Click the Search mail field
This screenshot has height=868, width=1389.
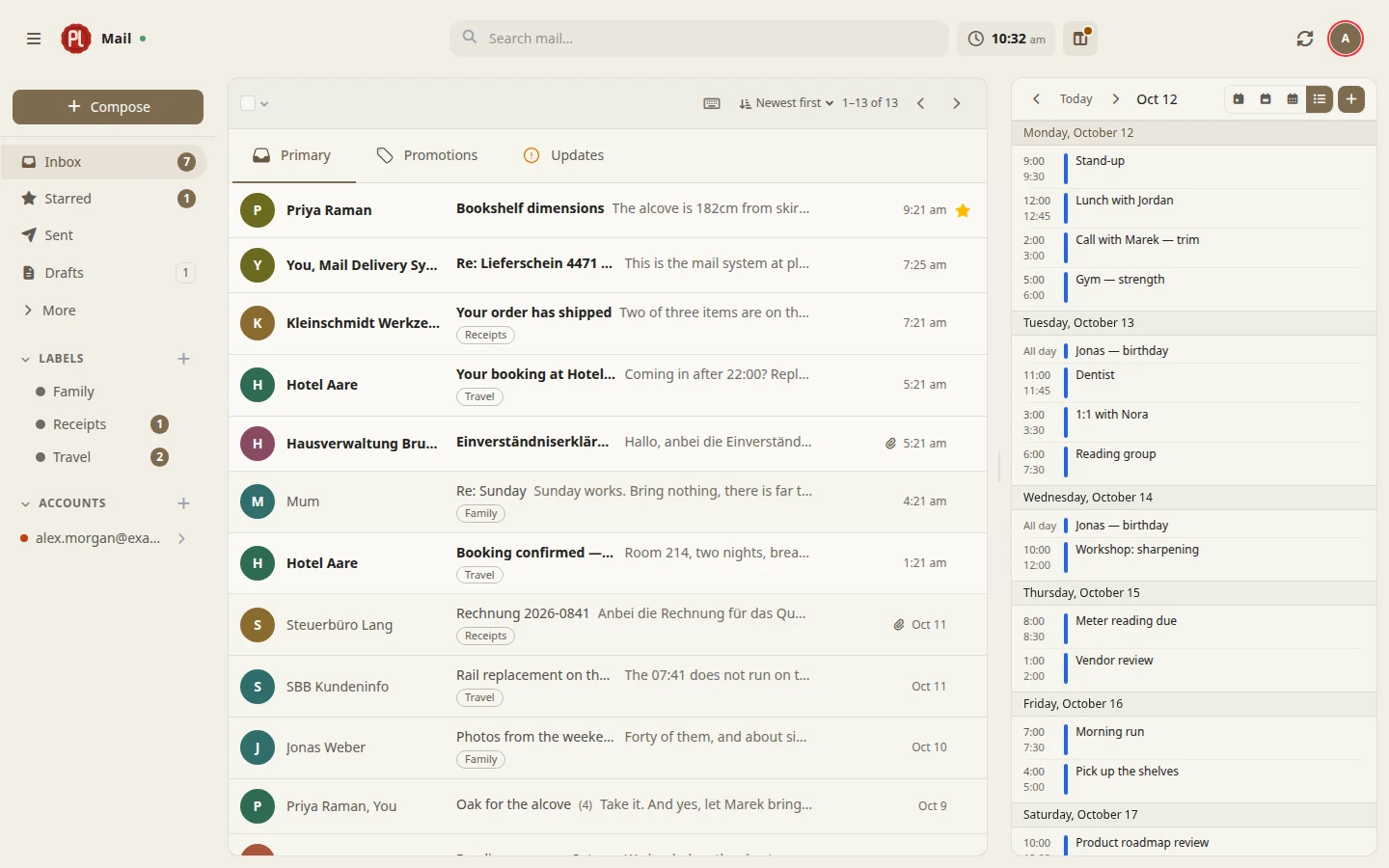699,39
